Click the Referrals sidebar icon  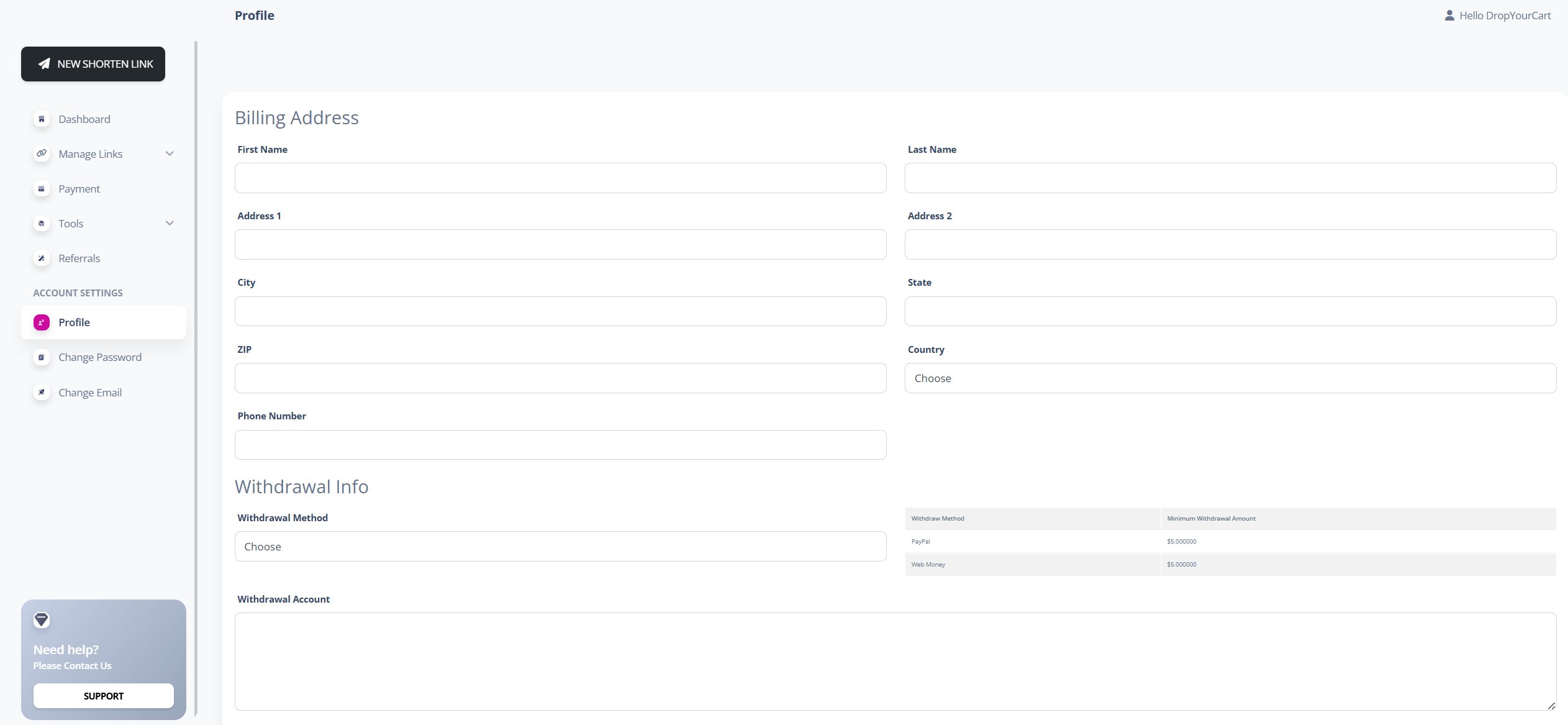coord(42,258)
